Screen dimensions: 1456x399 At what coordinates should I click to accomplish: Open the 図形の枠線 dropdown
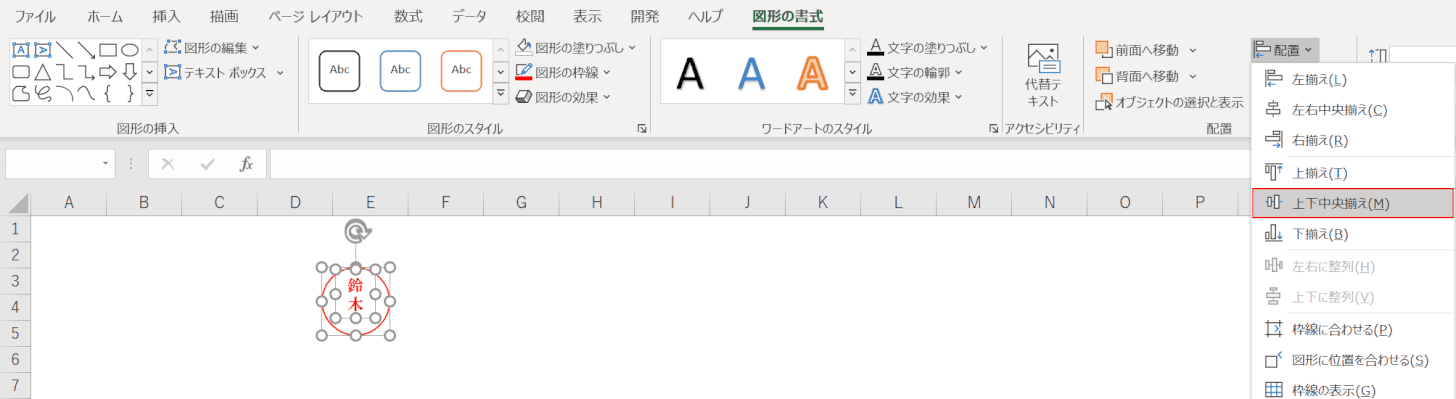(x=607, y=72)
